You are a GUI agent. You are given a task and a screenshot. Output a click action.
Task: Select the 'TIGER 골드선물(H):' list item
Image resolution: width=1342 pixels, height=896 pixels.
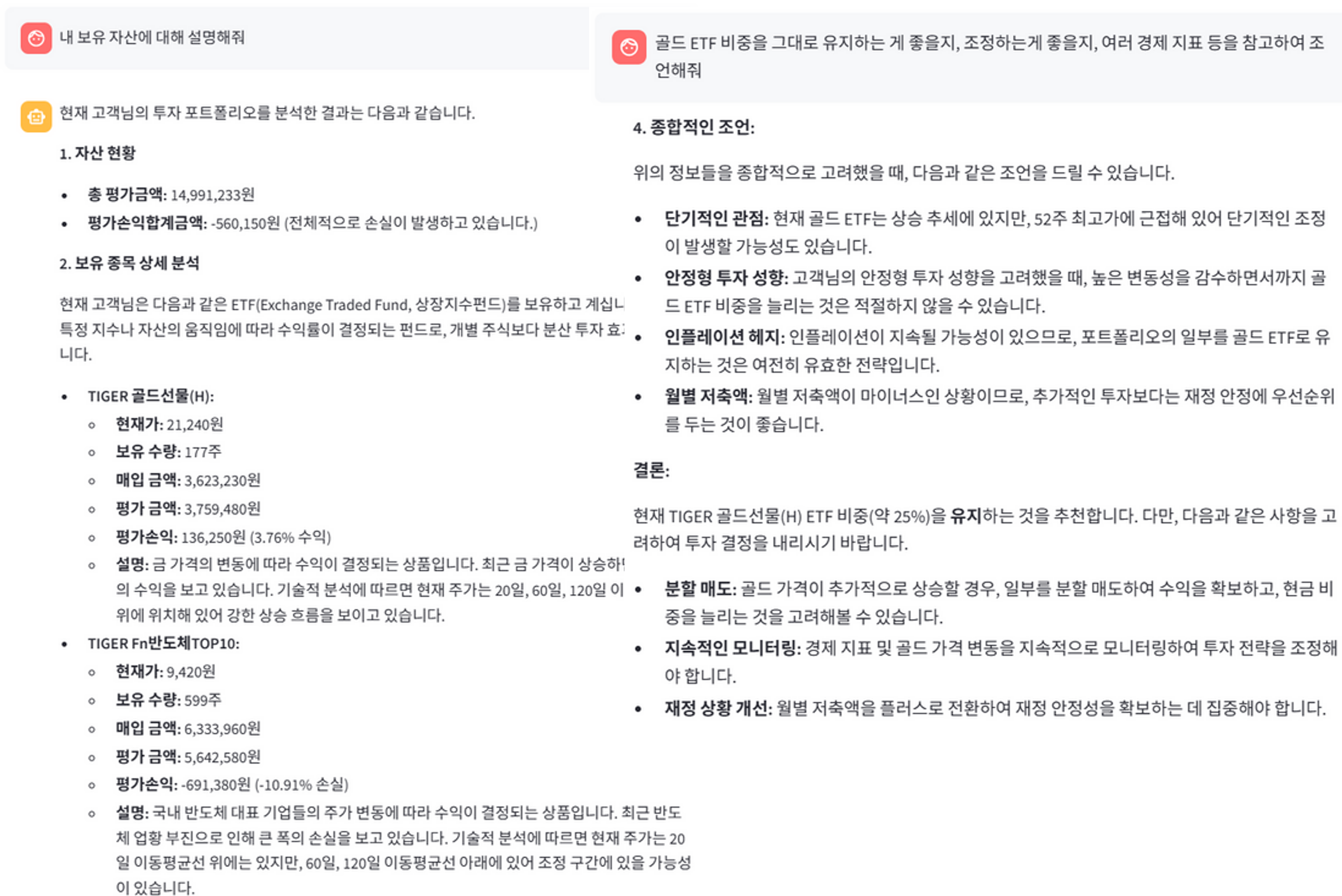[x=151, y=396]
